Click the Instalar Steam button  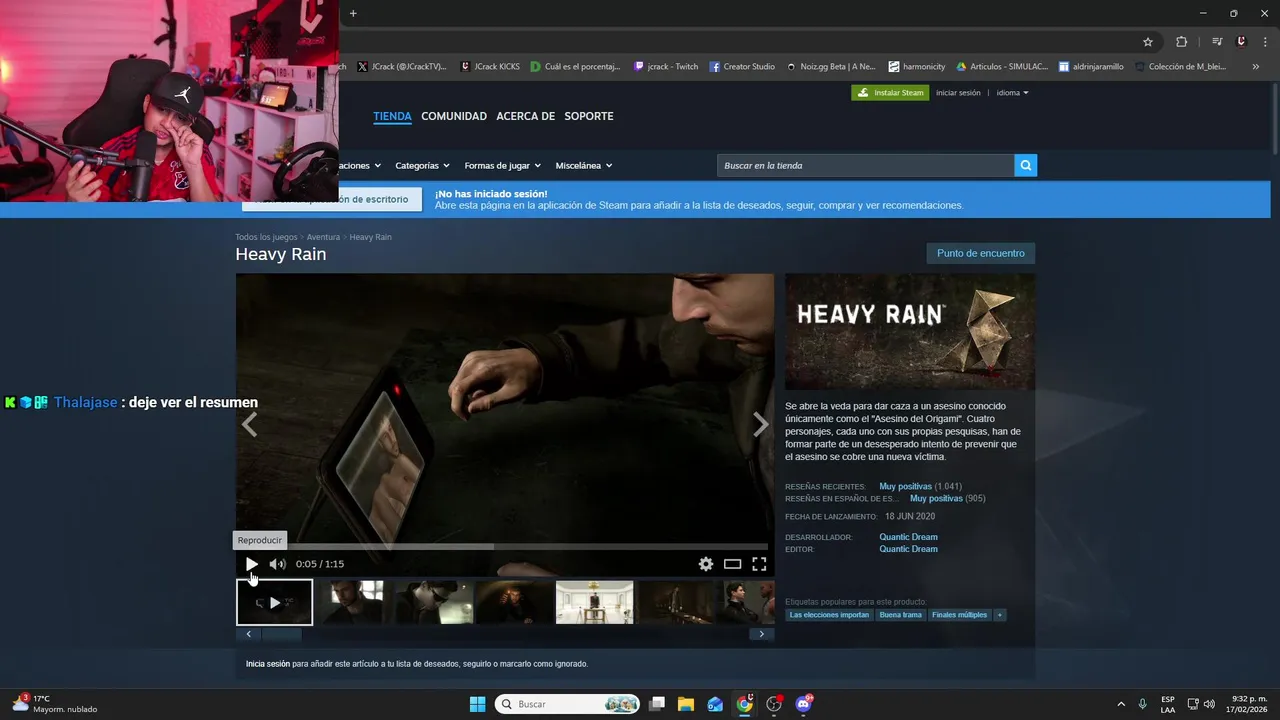[890, 93]
